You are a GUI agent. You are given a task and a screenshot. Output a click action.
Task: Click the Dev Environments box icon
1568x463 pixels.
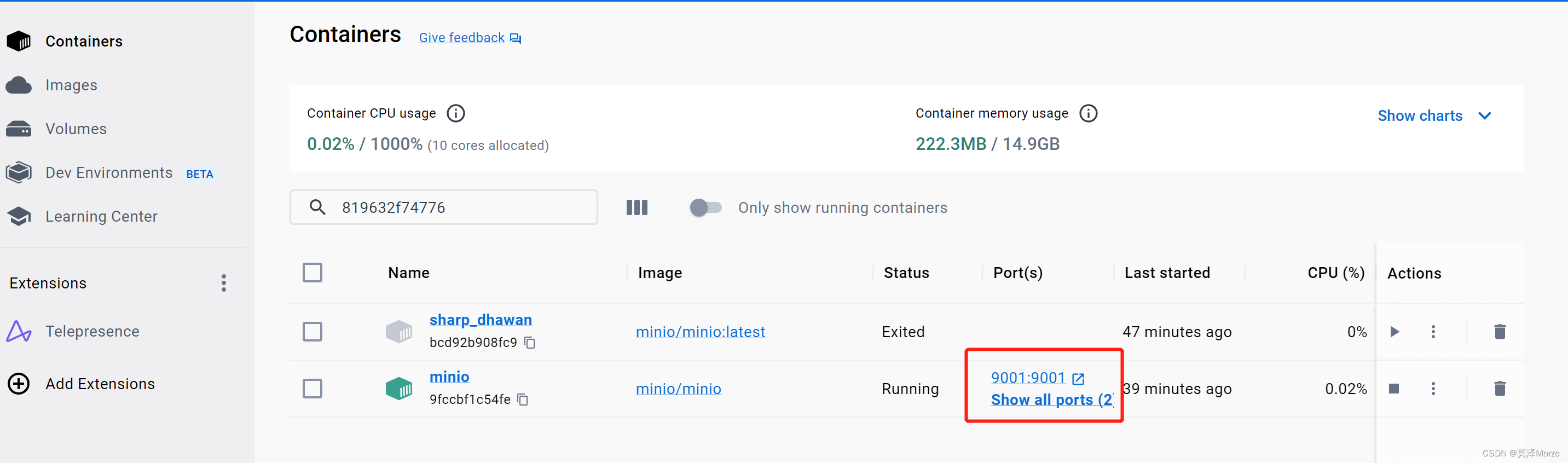(x=19, y=173)
